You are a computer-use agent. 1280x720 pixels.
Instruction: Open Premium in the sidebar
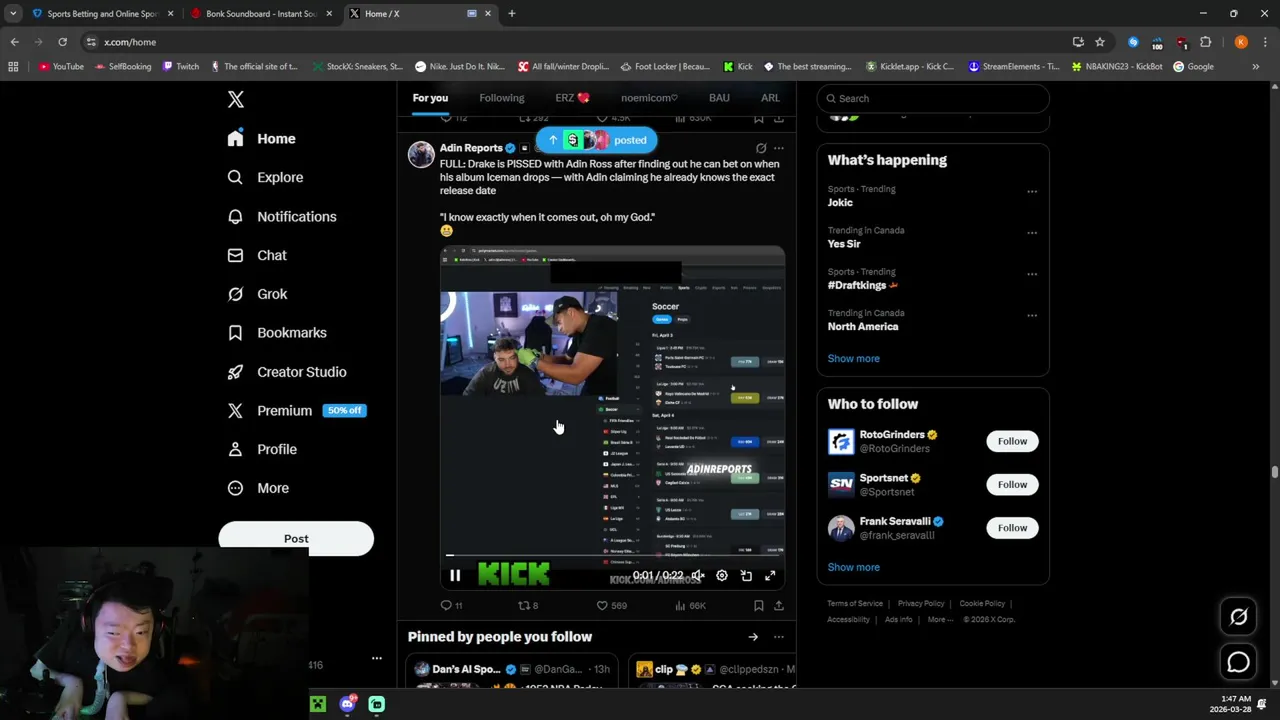296,411
